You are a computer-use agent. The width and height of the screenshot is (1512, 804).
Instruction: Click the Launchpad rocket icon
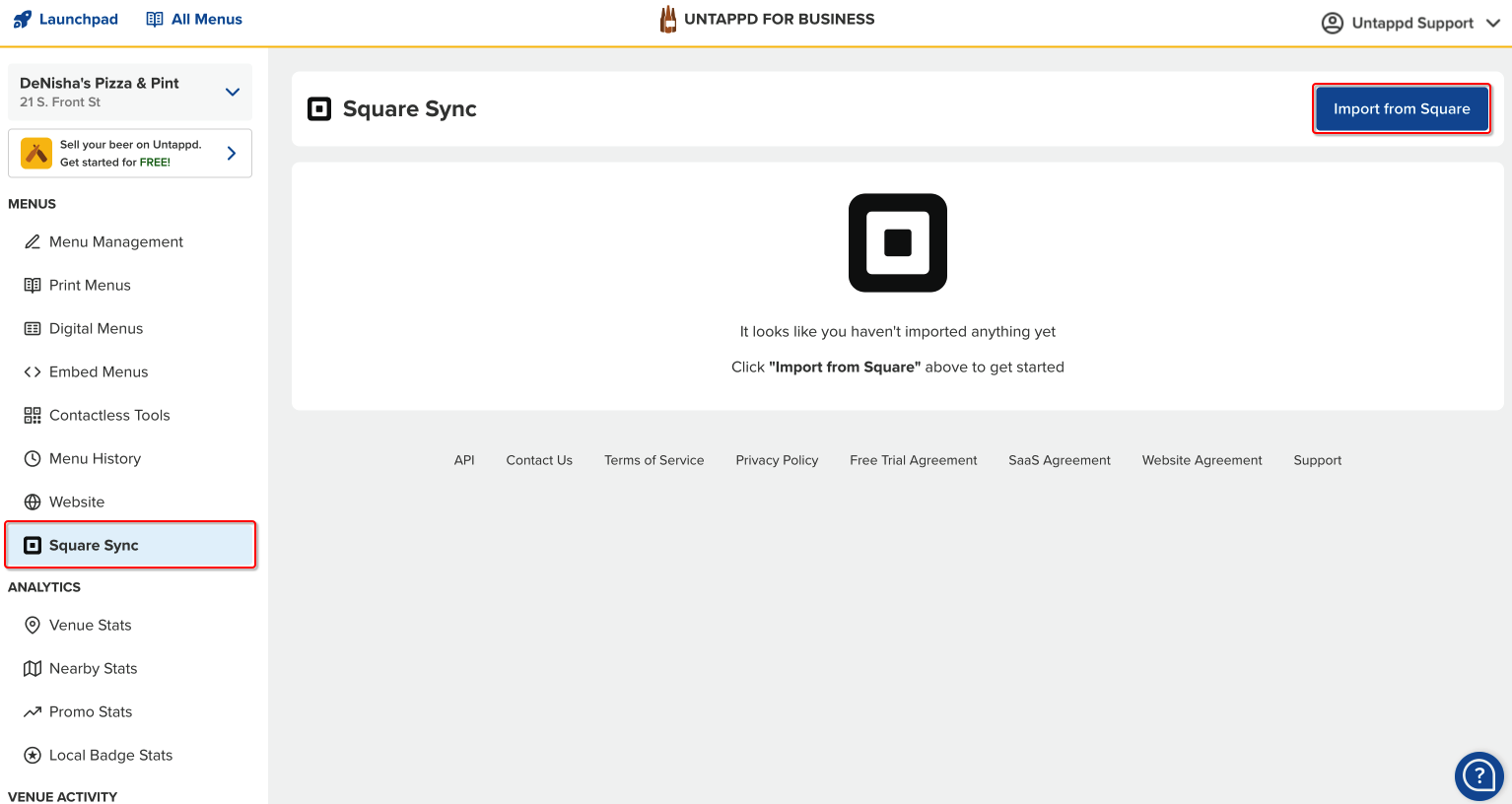pyautogui.click(x=22, y=20)
